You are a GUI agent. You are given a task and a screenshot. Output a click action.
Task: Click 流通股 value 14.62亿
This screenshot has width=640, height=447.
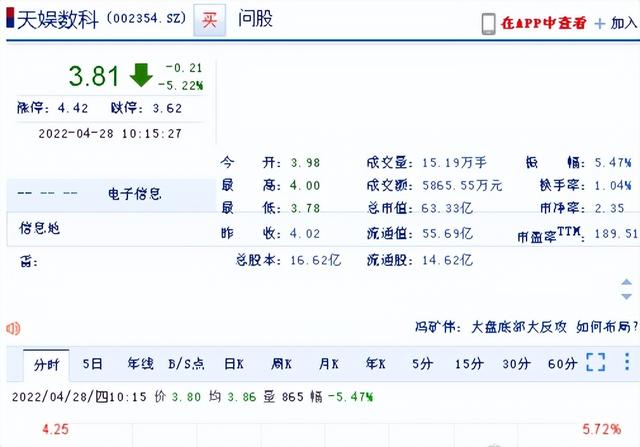(x=447, y=260)
